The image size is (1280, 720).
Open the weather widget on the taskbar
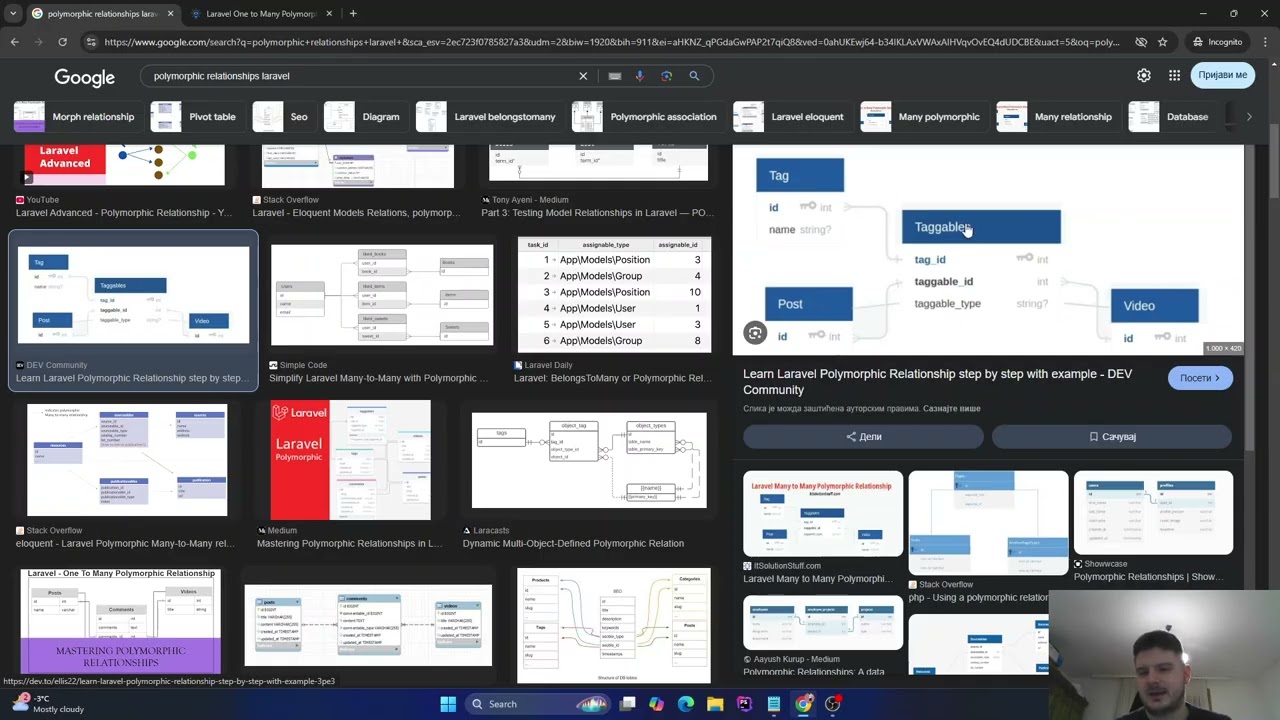click(x=47, y=704)
